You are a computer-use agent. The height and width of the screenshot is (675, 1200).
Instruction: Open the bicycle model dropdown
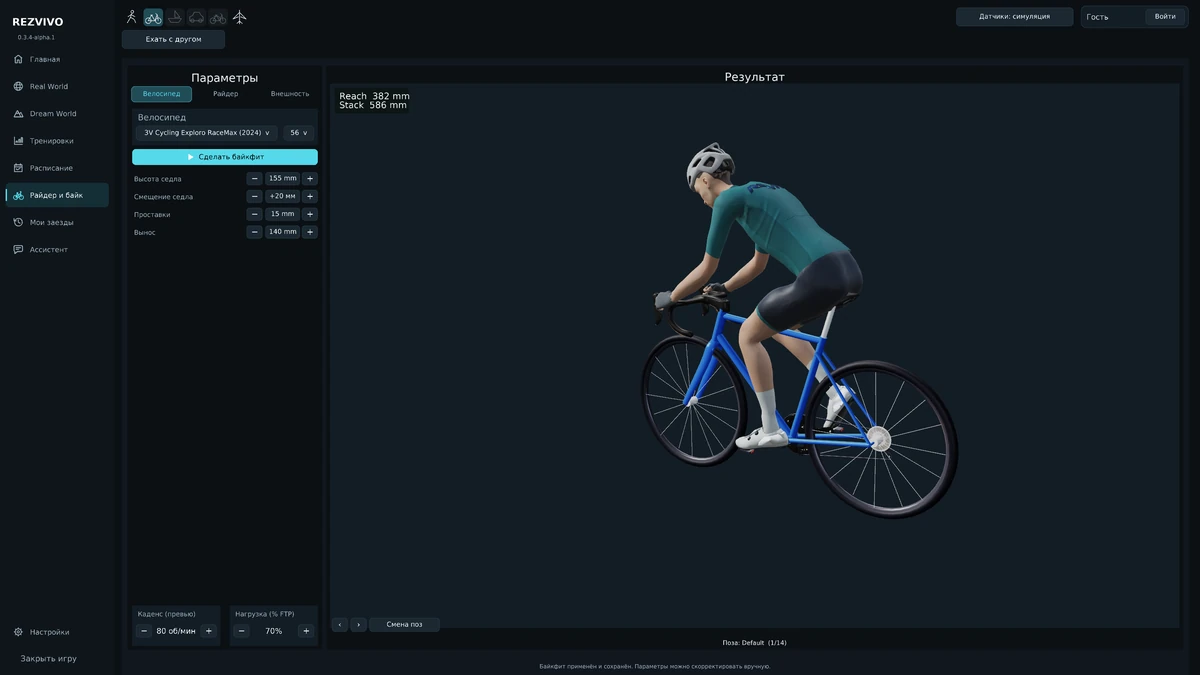(x=206, y=133)
